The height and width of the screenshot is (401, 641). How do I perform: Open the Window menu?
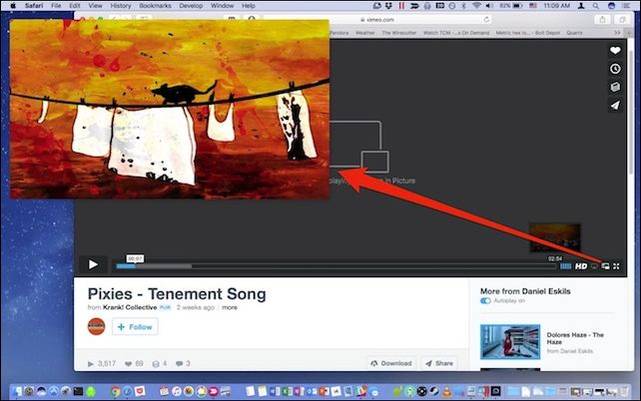coord(222,6)
